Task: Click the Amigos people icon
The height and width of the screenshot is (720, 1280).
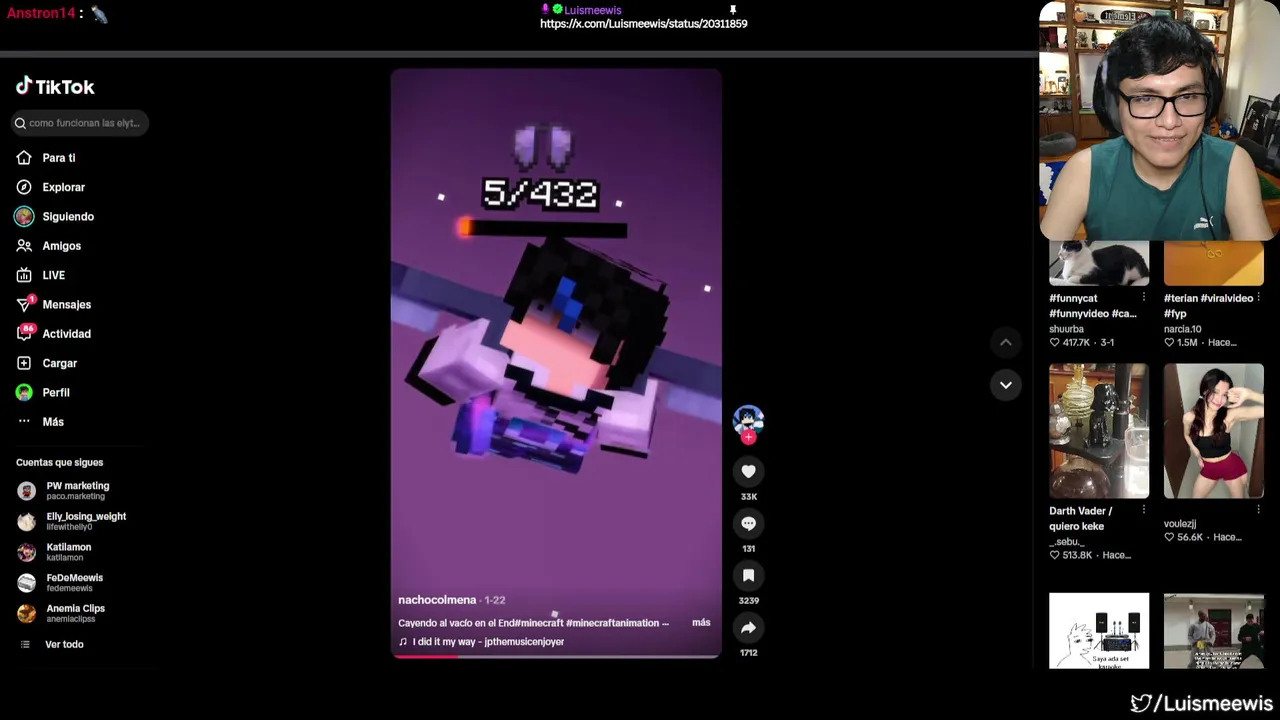Action: click(24, 246)
